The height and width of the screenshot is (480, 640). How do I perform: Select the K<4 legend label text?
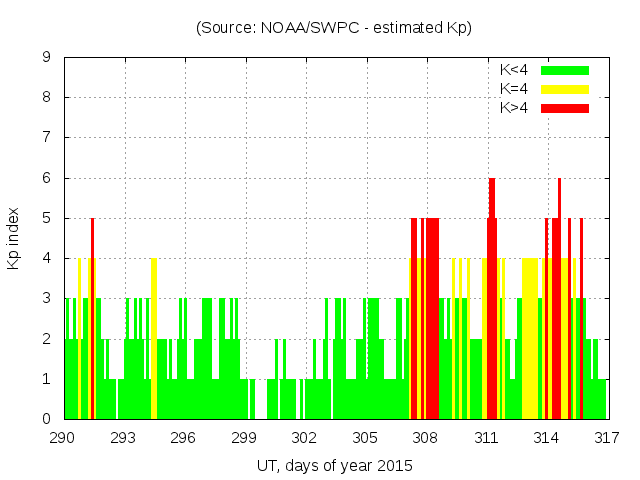coord(514,70)
